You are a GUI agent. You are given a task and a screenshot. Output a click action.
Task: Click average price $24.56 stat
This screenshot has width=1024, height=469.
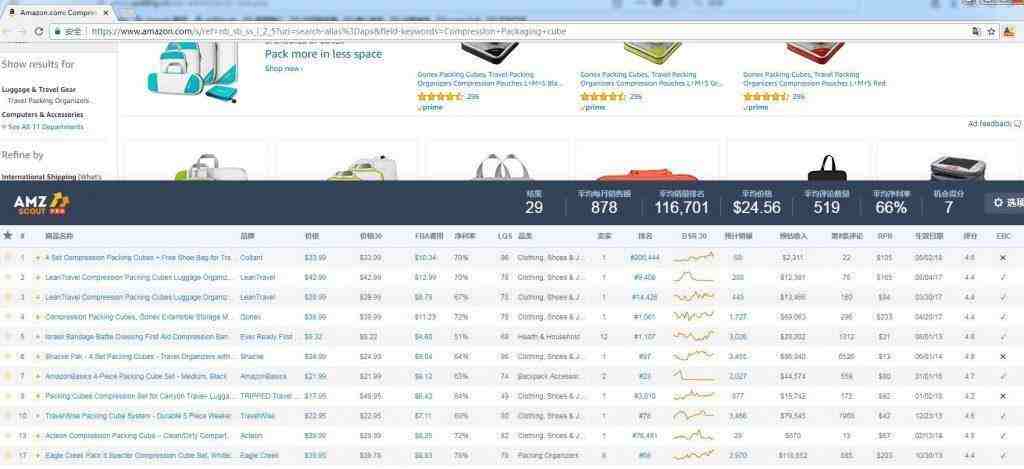[756, 208]
